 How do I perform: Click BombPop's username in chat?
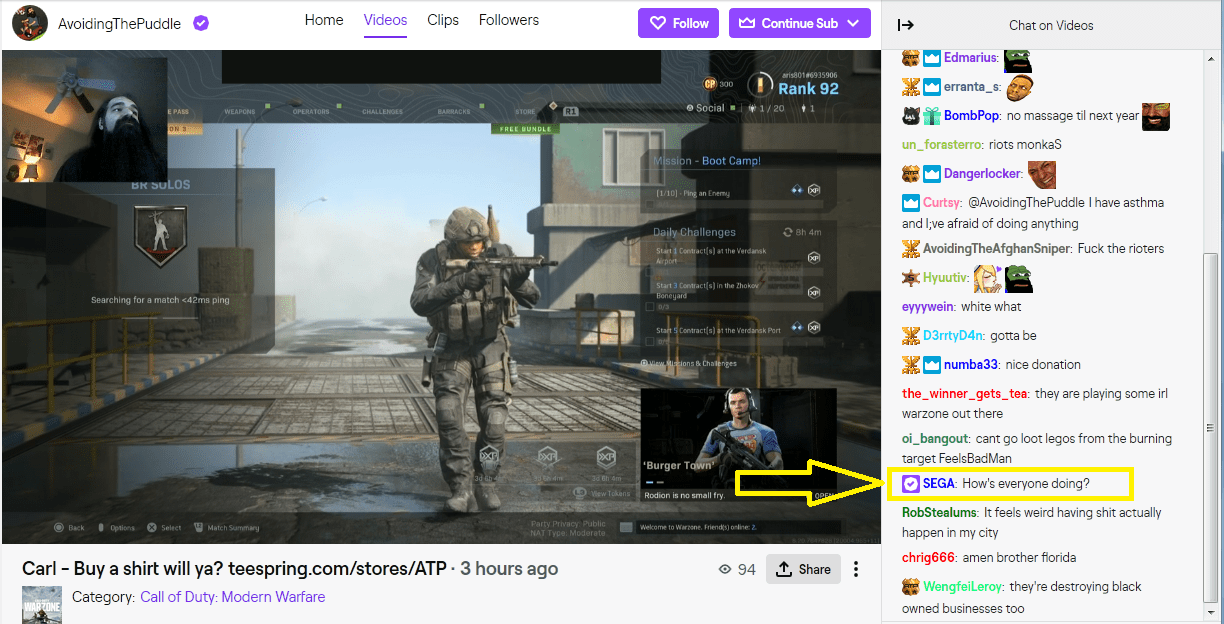point(972,116)
